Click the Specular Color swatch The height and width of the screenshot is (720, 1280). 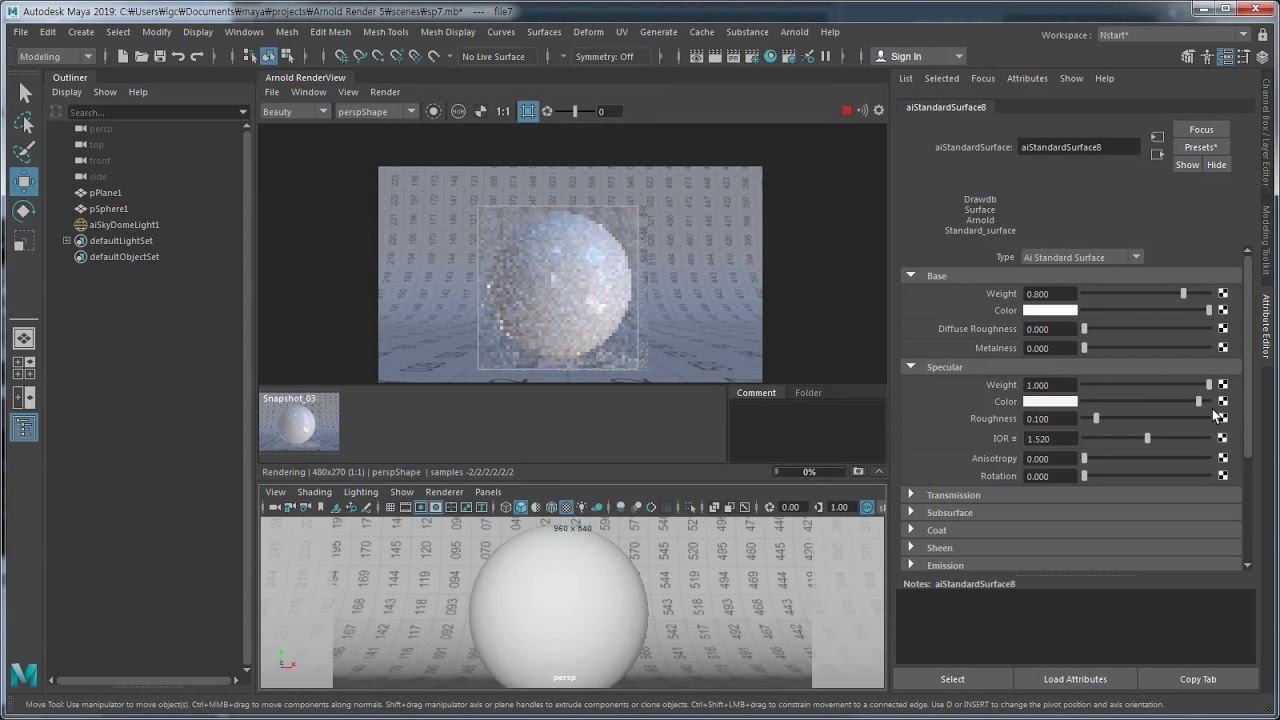(x=1050, y=401)
